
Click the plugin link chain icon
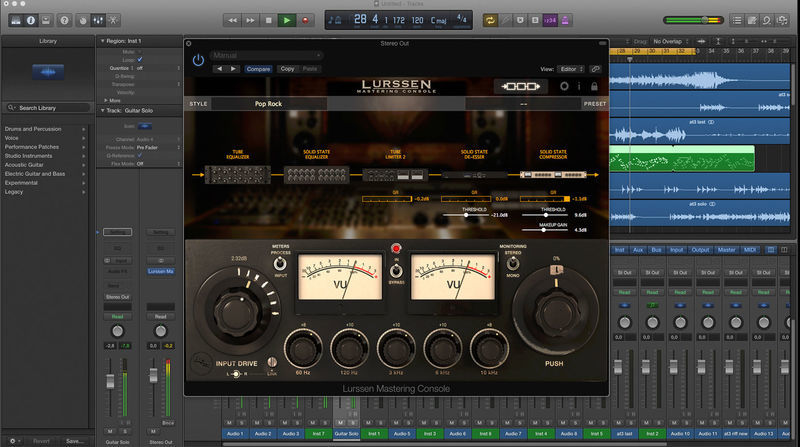pyautogui.click(x=595, y=69)
